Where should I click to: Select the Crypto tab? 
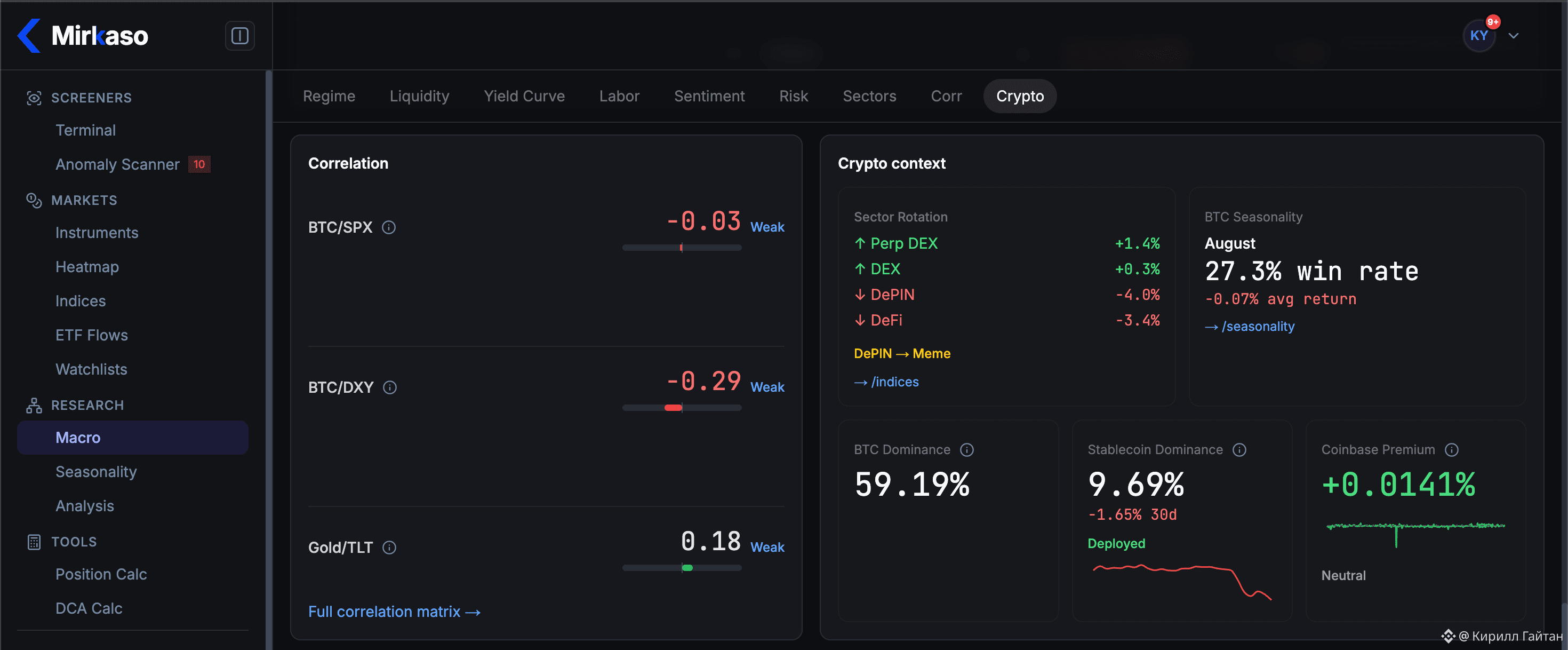(1020, 96)
